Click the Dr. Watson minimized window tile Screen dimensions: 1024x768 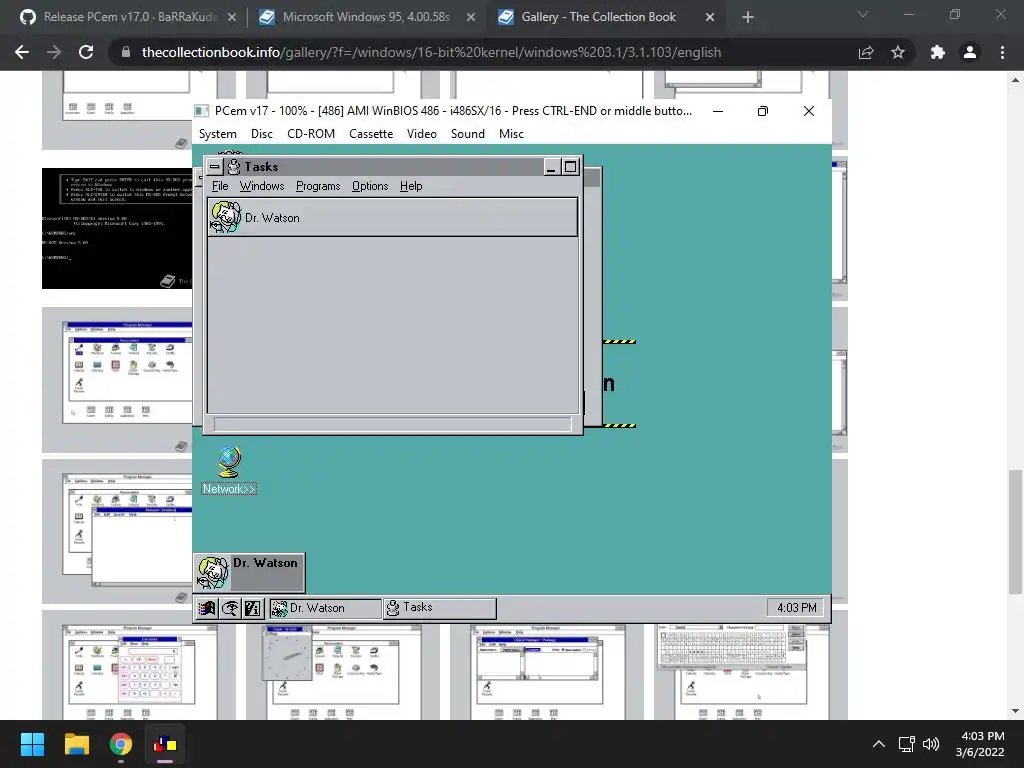coord(249,572)
